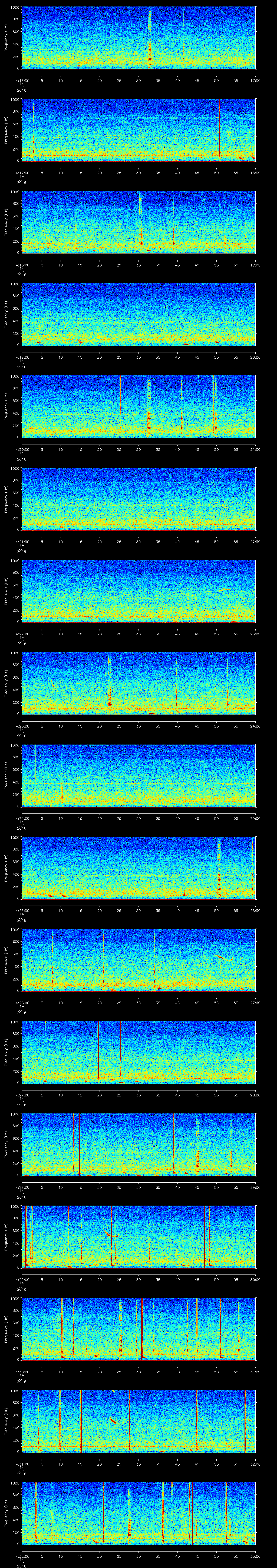Click the 17:00 end label of first panel

tap(256, 80)
